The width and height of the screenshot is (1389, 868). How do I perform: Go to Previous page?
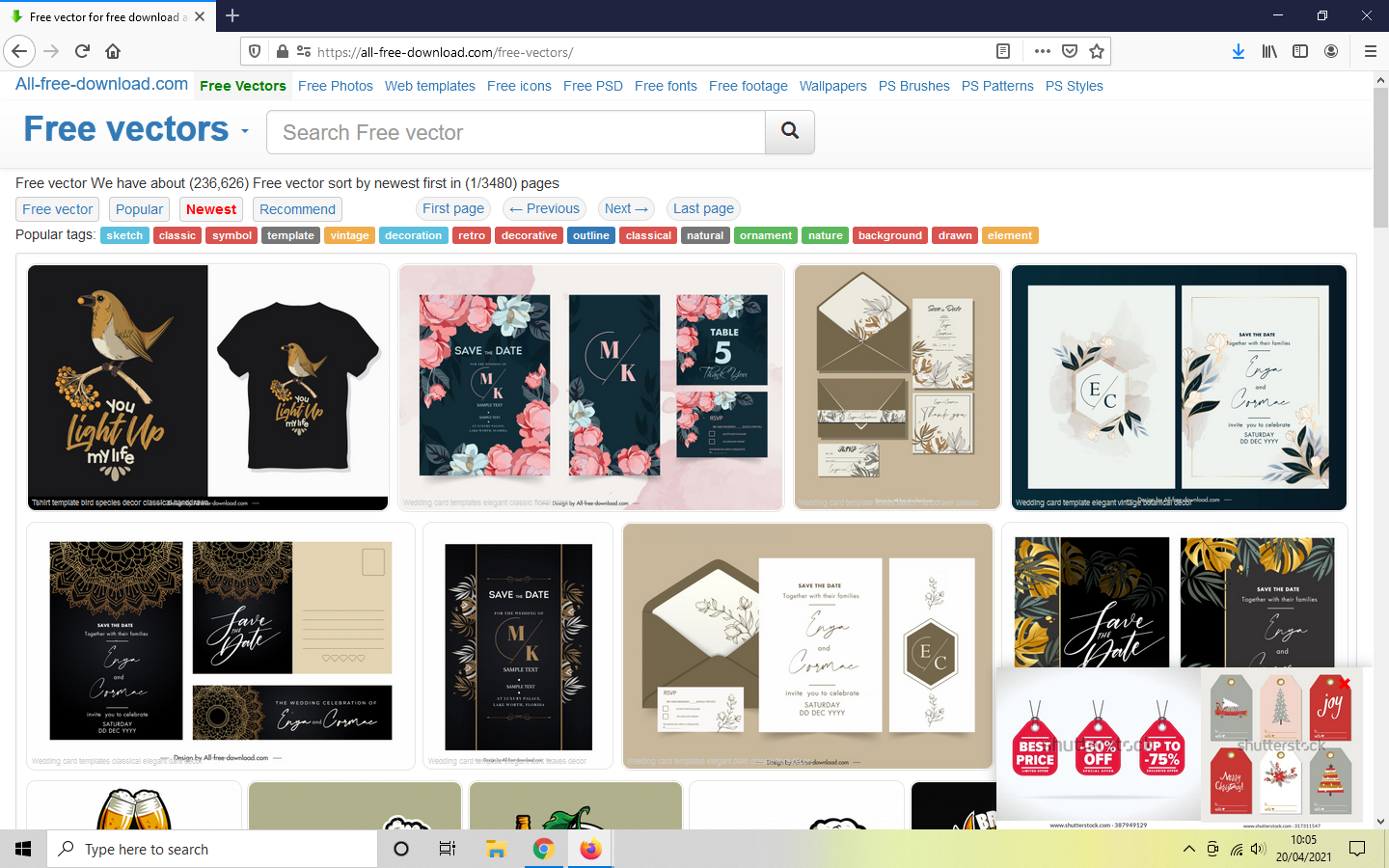pyautogui.click(x=544, y=208)
